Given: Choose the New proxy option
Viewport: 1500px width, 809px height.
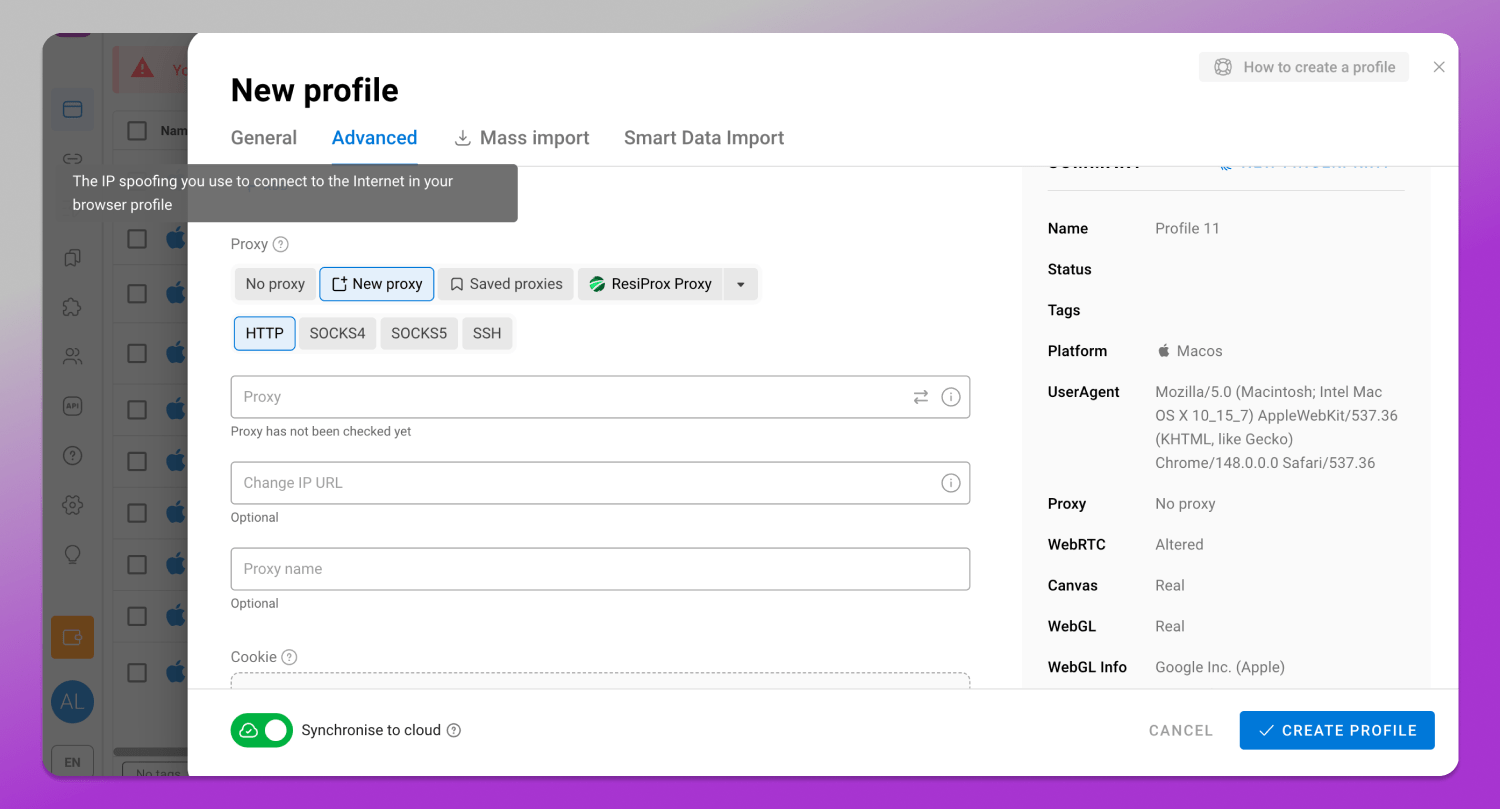Looking at the screenshot, I should [377, 284].
